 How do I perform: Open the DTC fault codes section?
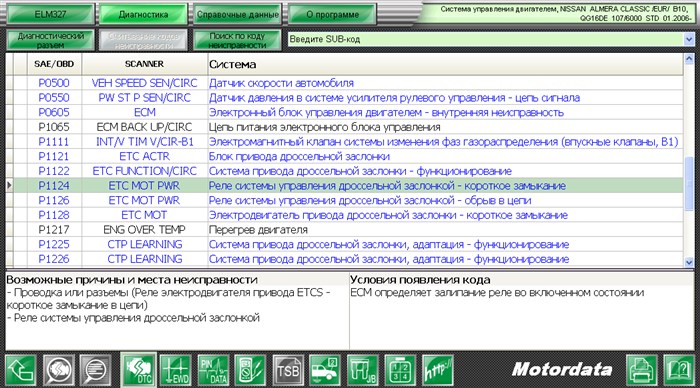pos(138,370)
